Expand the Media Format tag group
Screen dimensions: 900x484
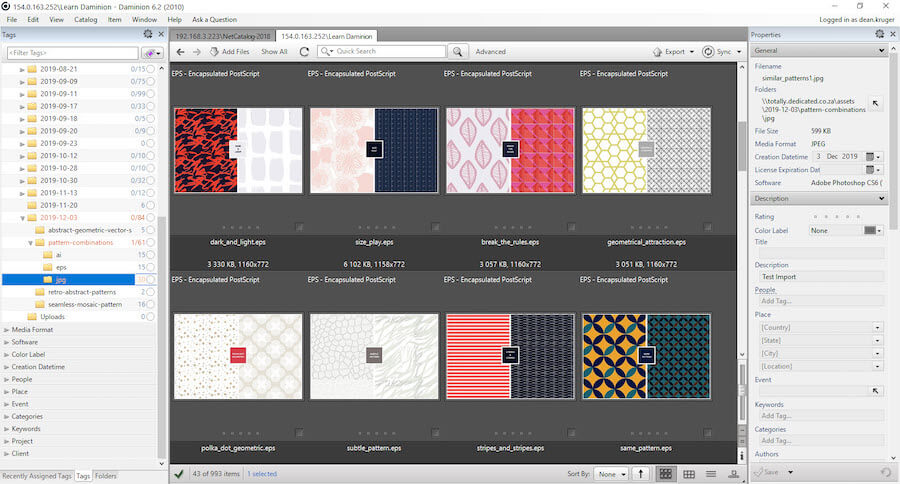7,329
